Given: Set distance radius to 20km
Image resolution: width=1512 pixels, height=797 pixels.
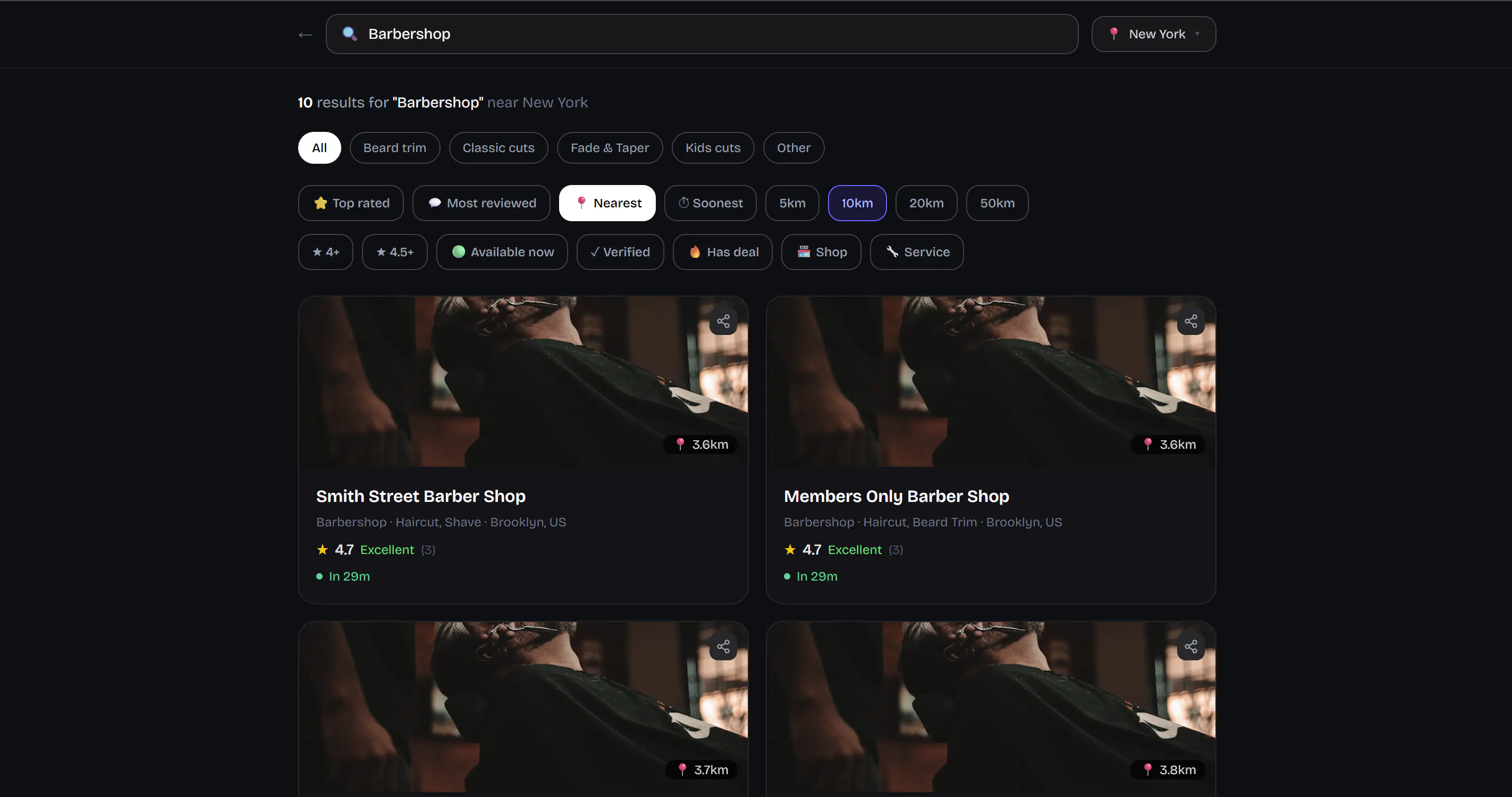Looking at the screenshot, I should (926, 203).
